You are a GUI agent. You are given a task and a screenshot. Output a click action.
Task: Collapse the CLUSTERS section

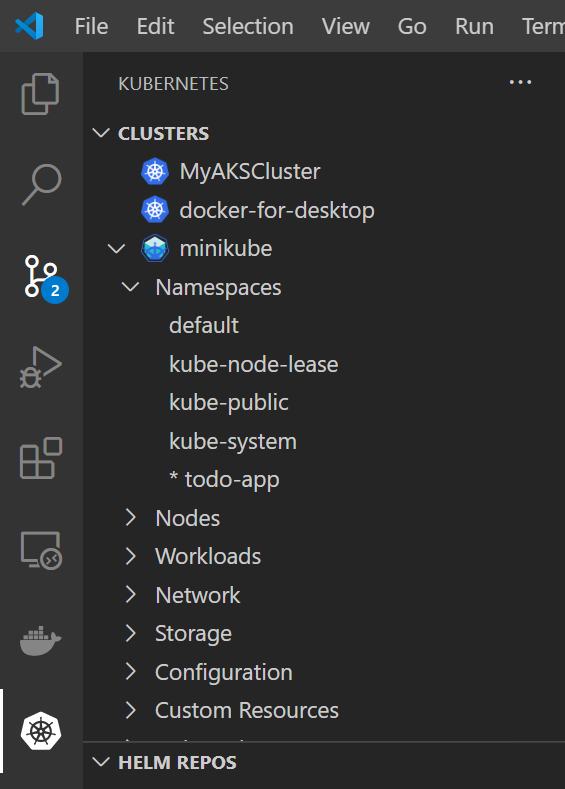click(x=101, y=133)
